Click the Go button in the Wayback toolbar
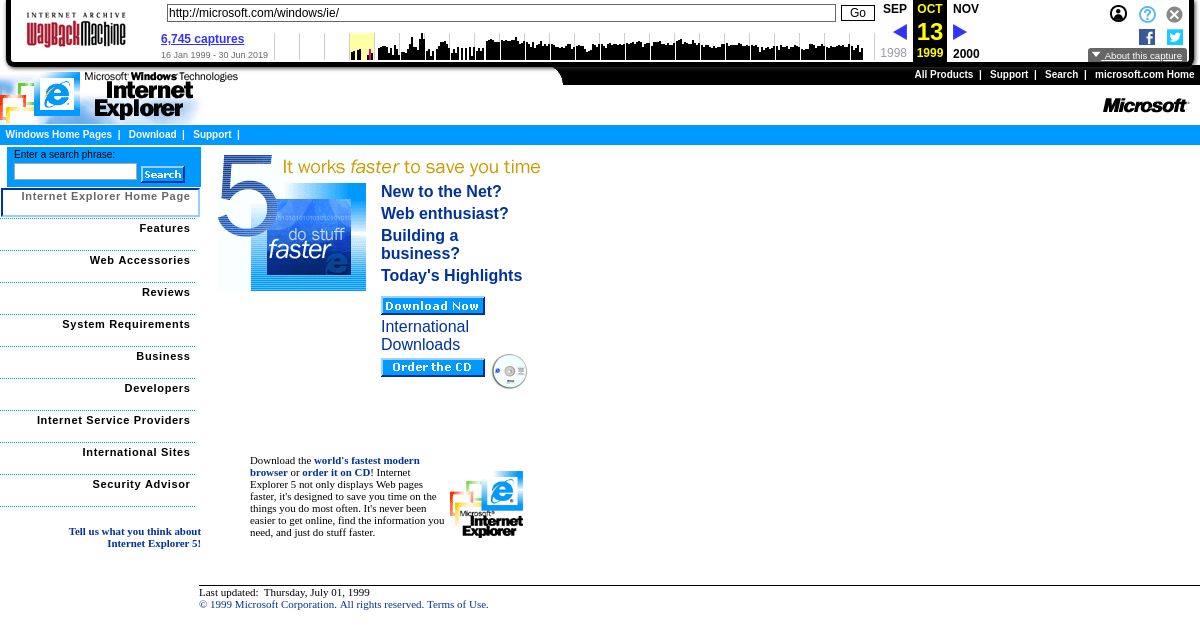The height and width of the screenshot is (630, 1200). click(x=857, y=13)
